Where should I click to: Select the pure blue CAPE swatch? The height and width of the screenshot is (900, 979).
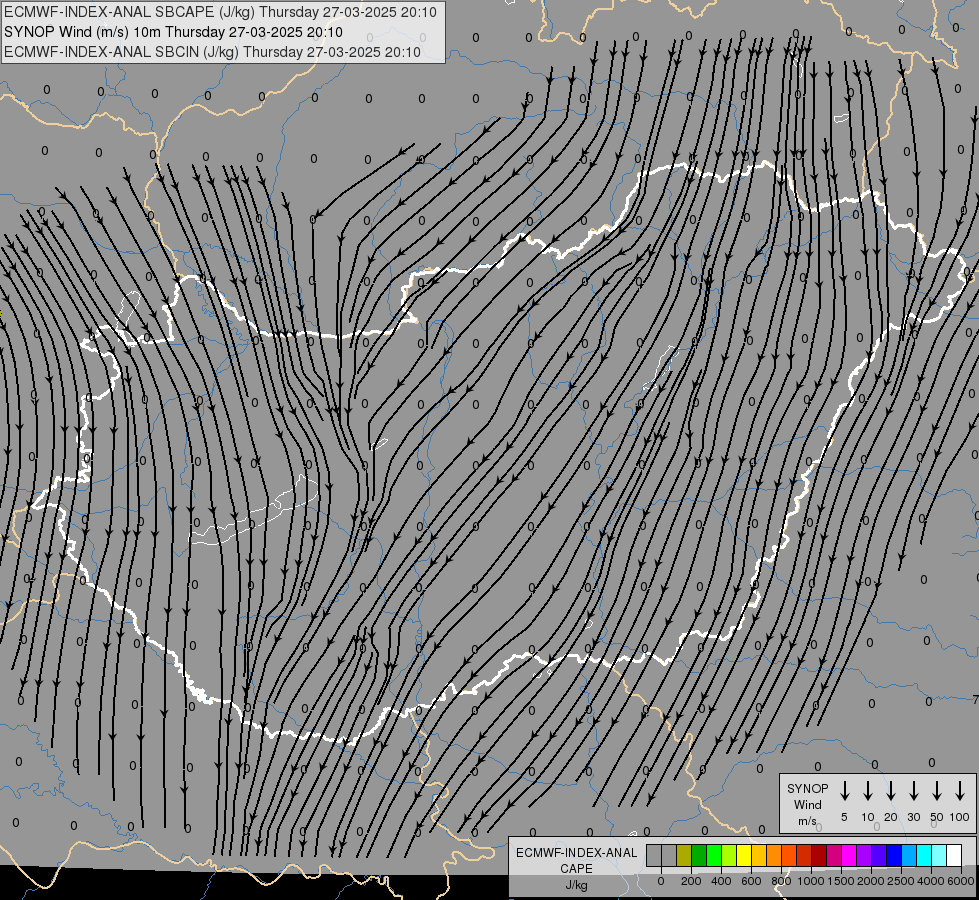coord(893,855)
